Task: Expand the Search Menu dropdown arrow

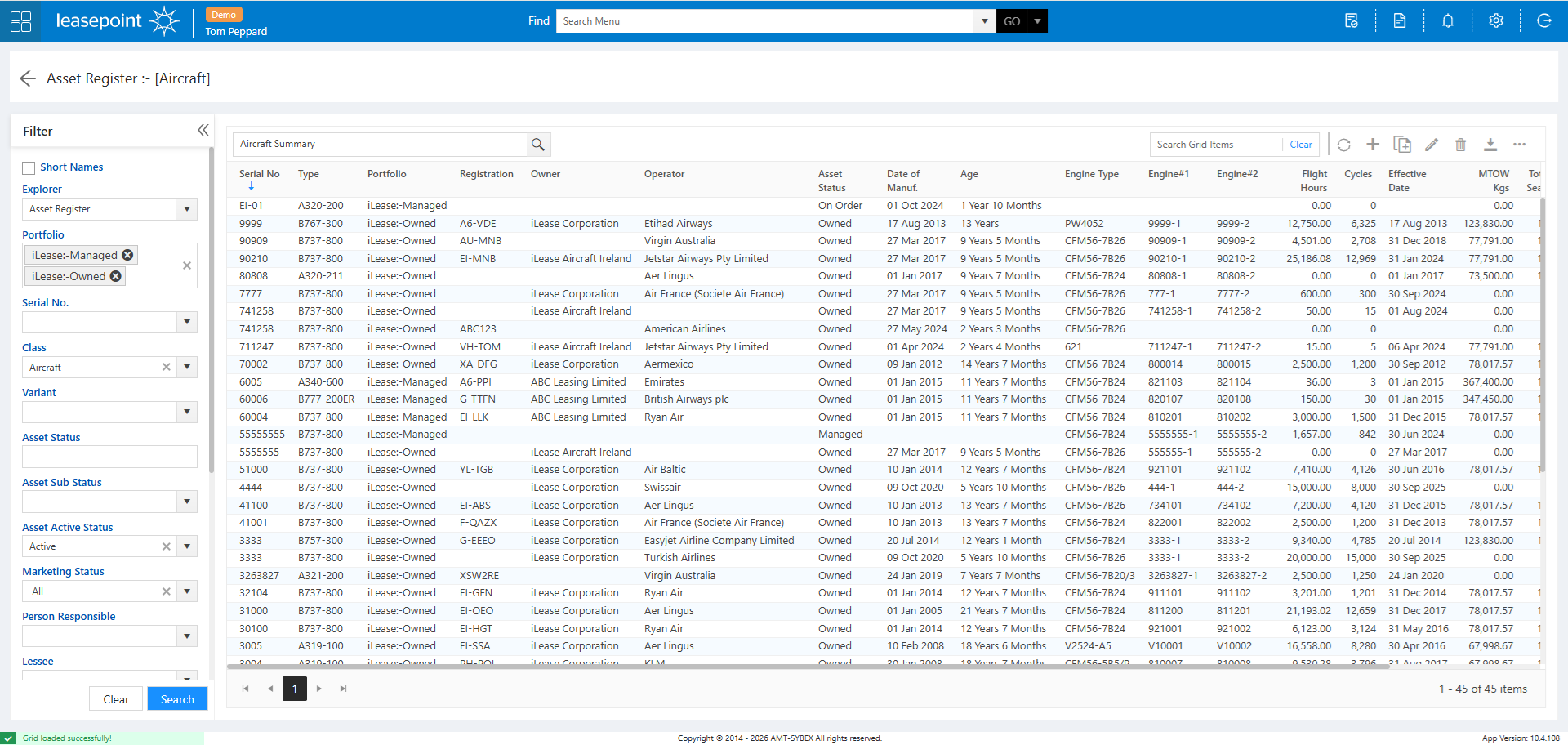Action: point(984,21)
